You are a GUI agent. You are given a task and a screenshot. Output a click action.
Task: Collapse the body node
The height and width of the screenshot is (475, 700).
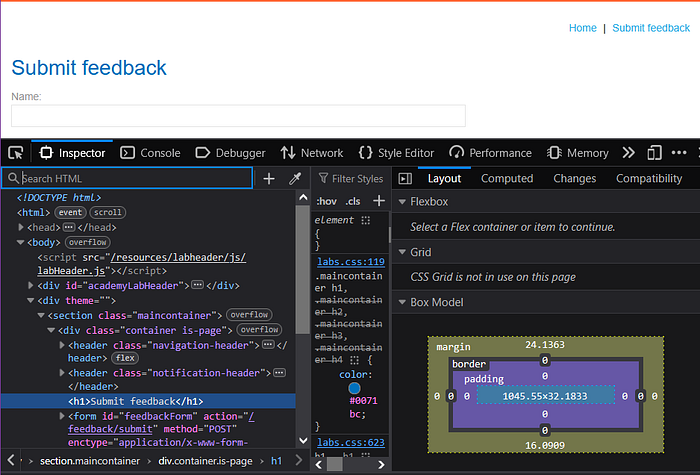tap(21, 242)
